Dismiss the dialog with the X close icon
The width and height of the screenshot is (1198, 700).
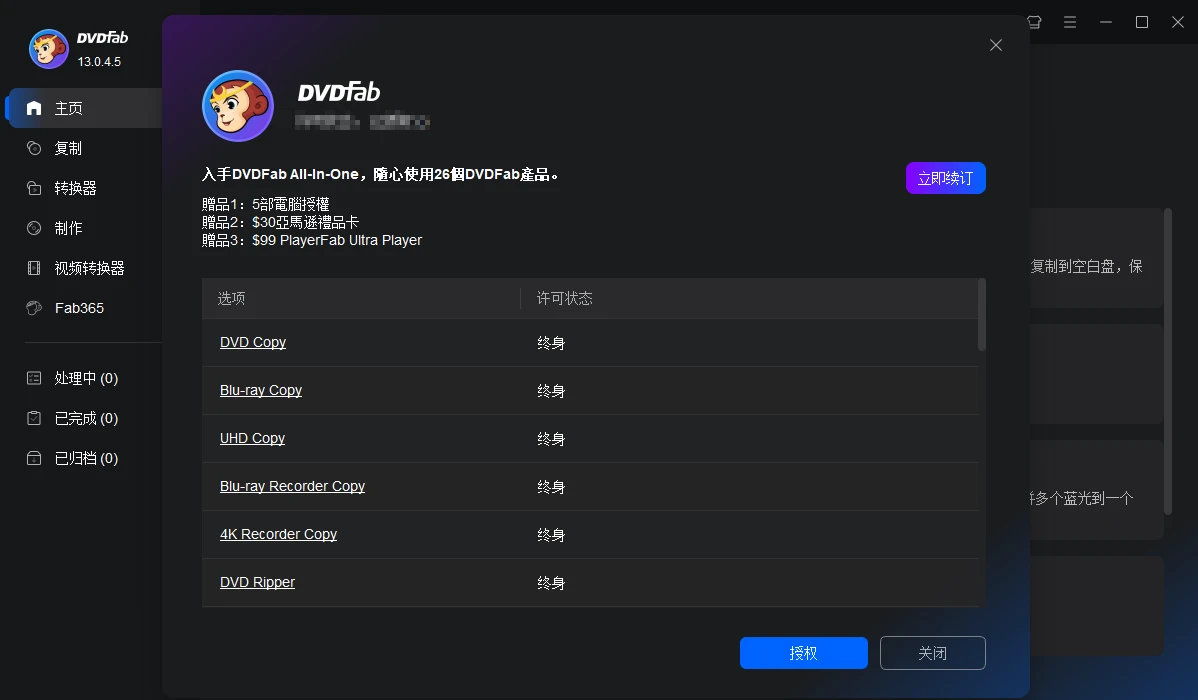click(995, 45)
